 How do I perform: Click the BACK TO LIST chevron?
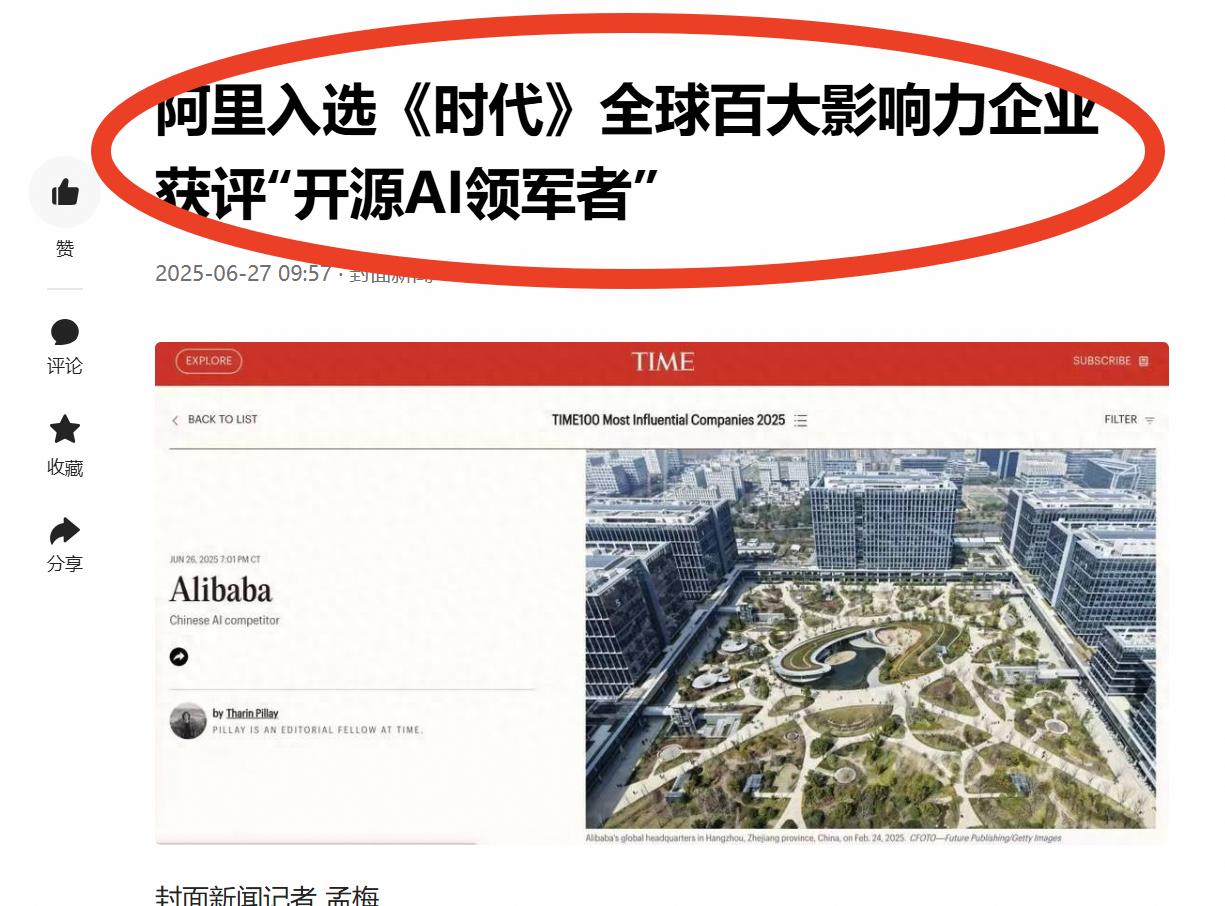click(175, 420)
